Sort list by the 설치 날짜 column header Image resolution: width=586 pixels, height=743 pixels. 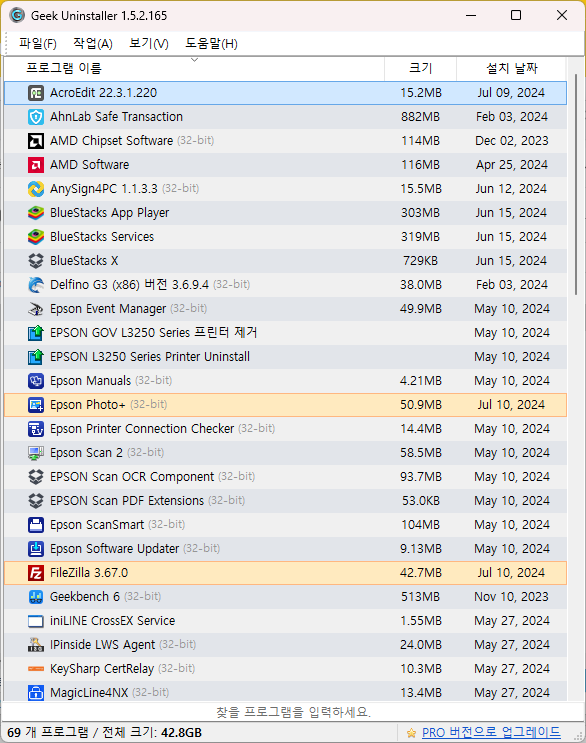point(511,69)
